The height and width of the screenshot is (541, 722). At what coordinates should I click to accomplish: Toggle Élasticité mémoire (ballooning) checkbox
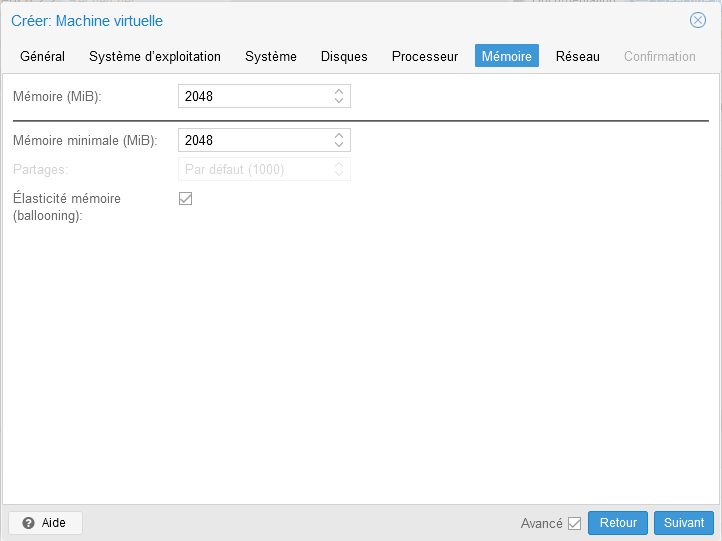pyautogui.click(x=185, y=198)
